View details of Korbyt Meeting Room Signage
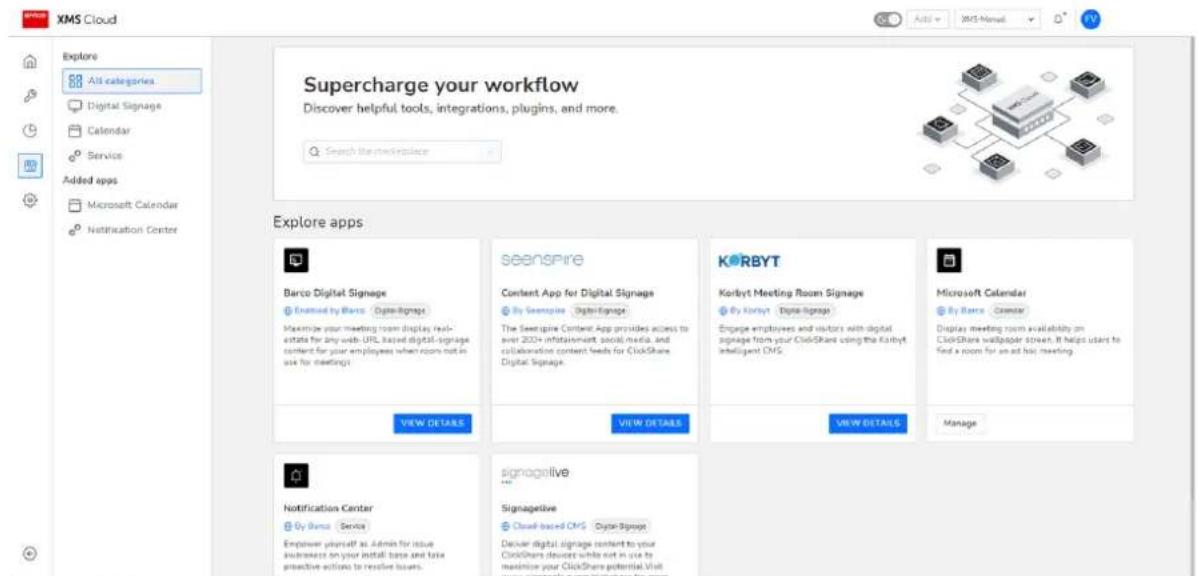1198x576 pixels. coord(868,423)
